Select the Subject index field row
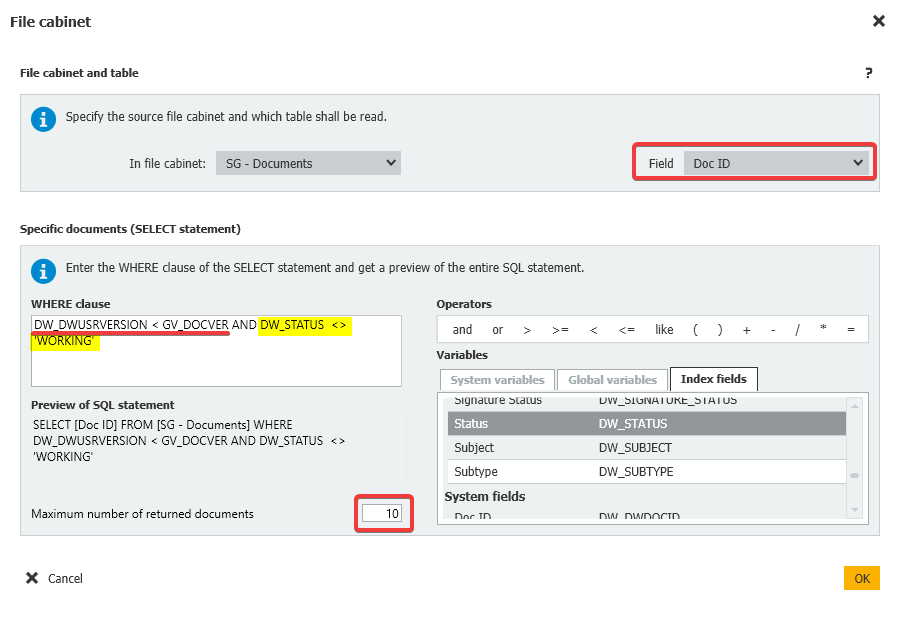 646,448
